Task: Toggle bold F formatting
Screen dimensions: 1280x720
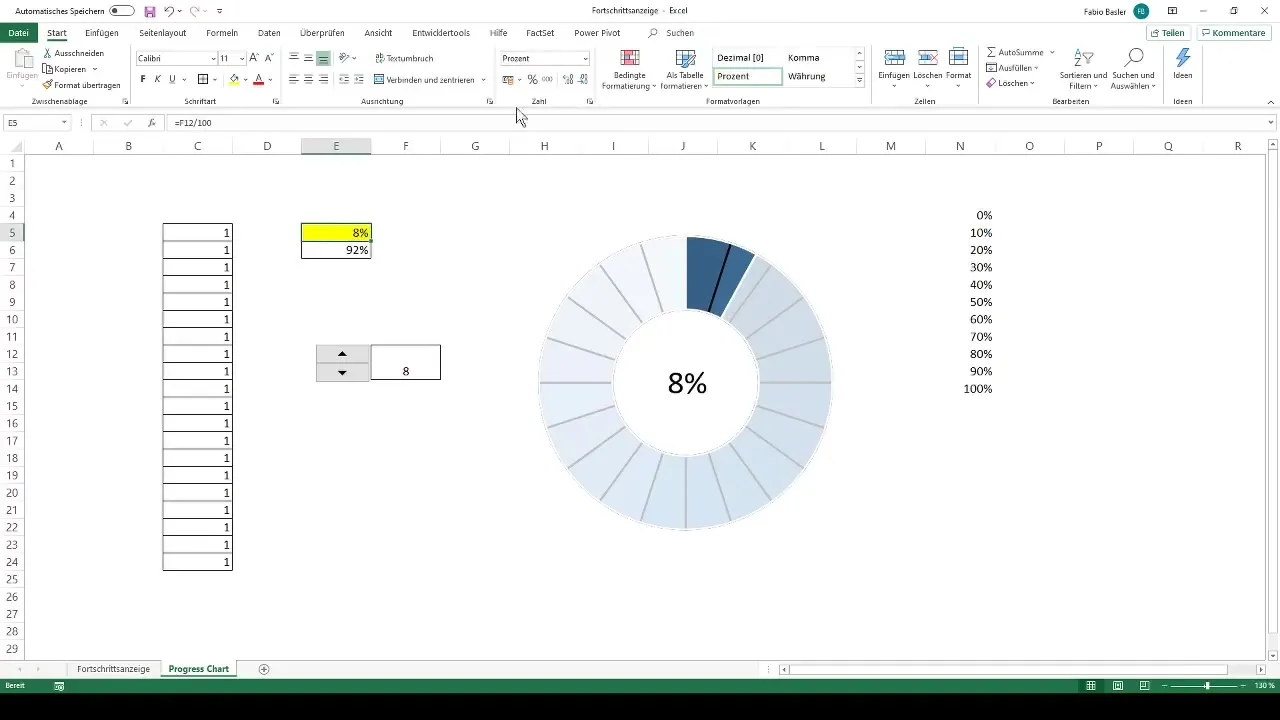Action: click(143, 79)
